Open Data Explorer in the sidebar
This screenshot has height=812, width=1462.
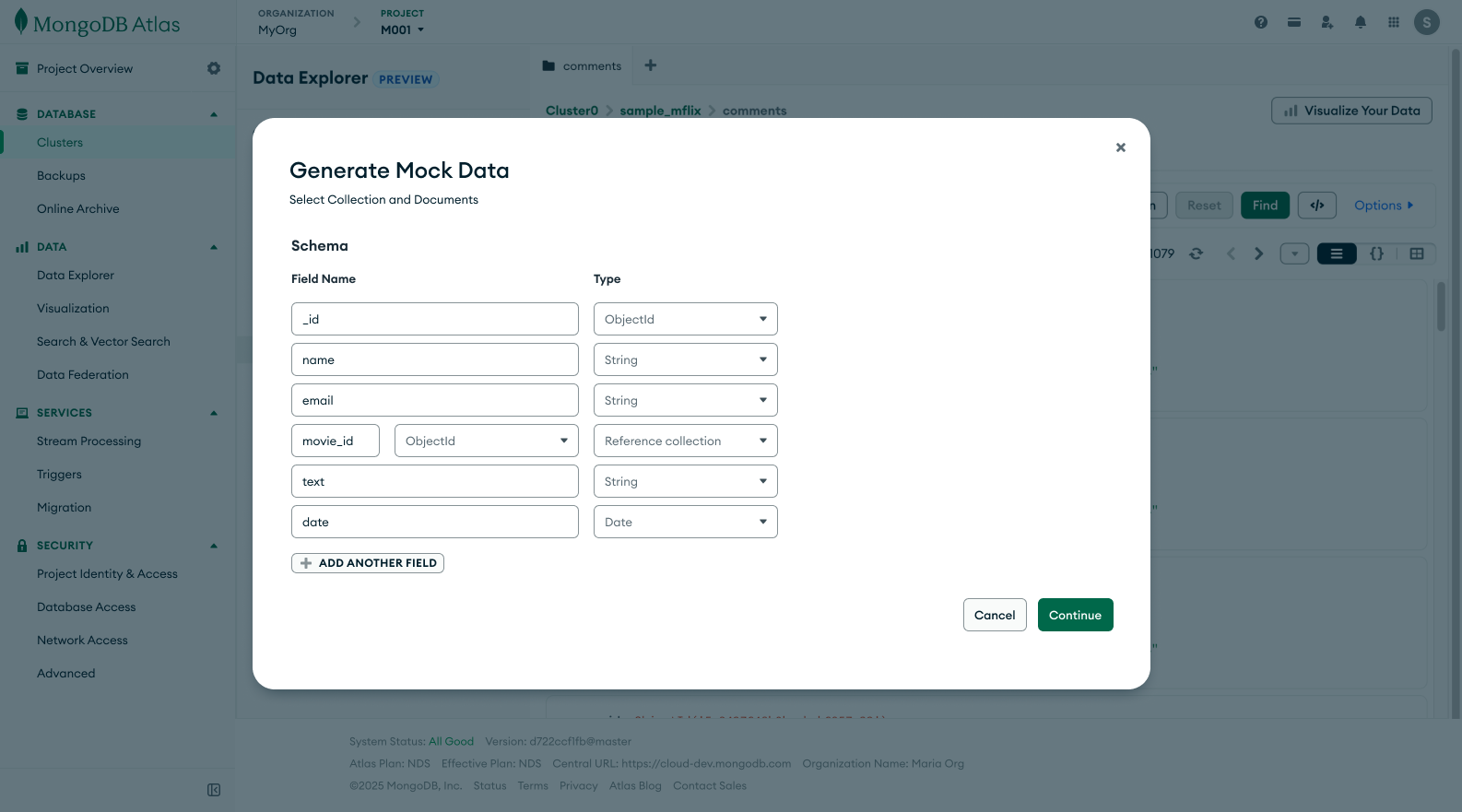(76, 276)
